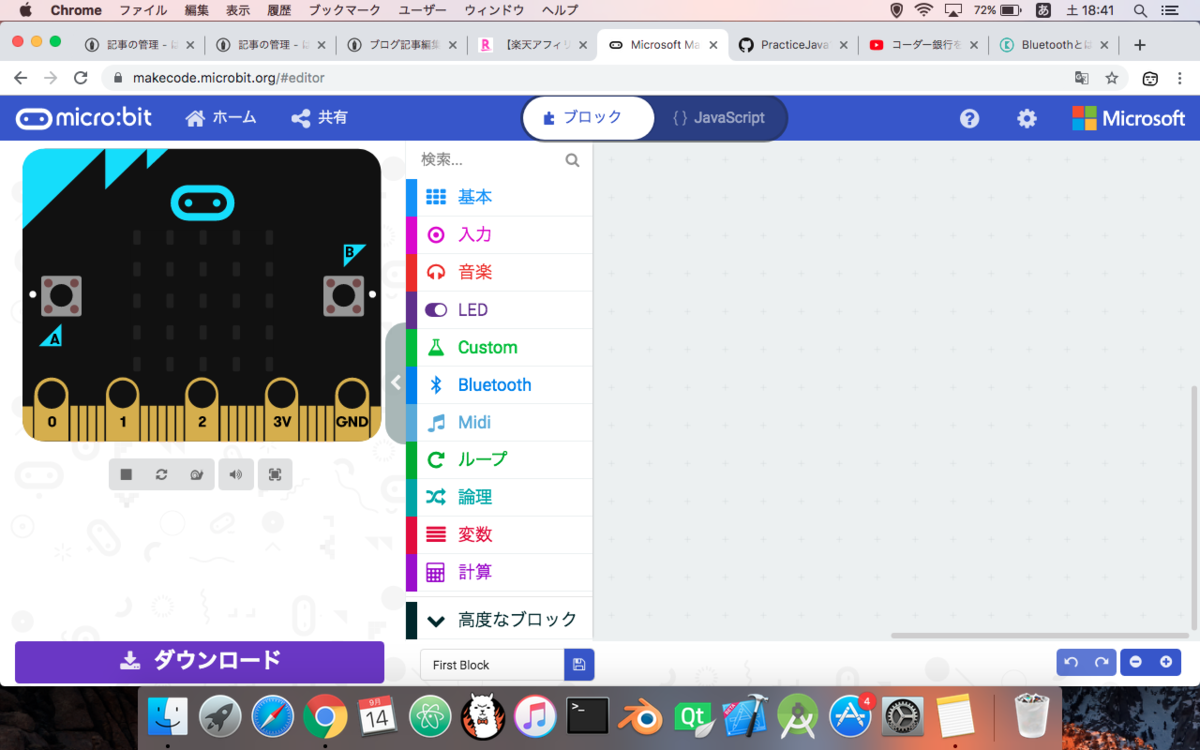The width and height of the screenshot is (1200, 750).
Task: Click the First Block project name field
Action: tap(490, 665)
